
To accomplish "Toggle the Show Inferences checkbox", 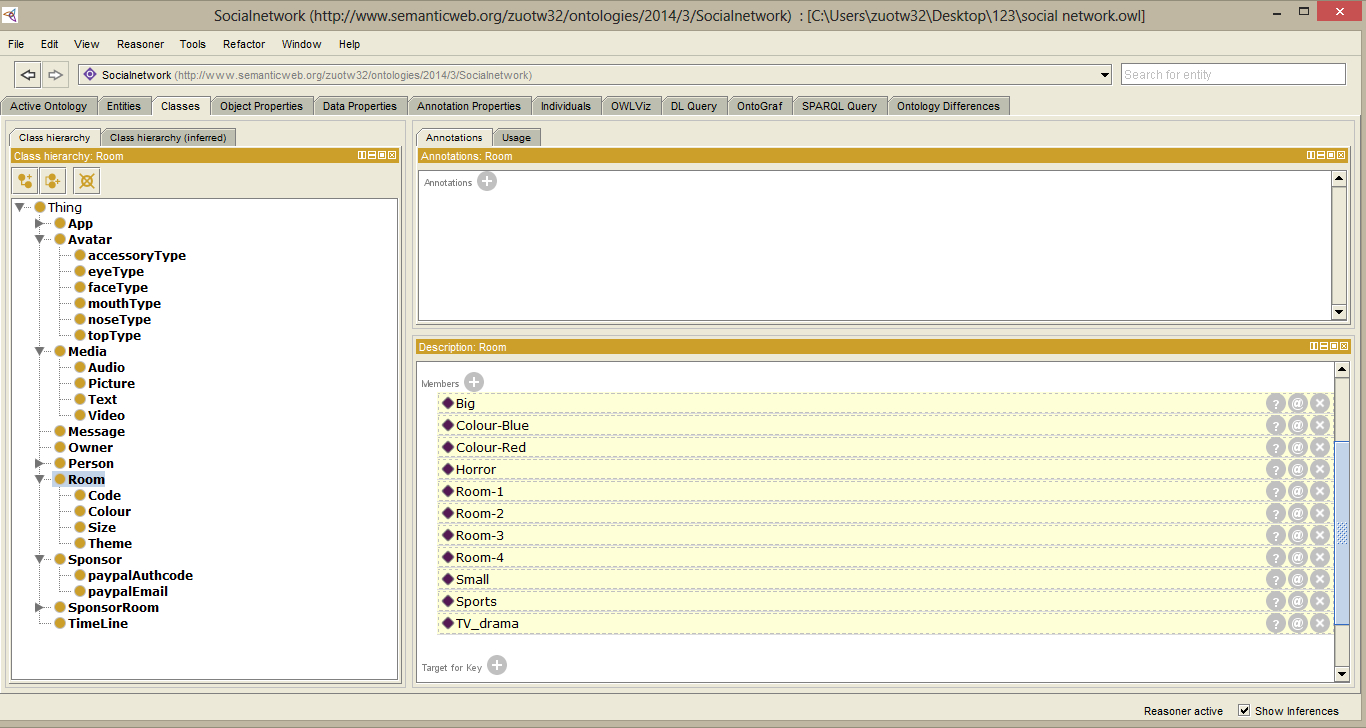I will (x=1244, y=710).
